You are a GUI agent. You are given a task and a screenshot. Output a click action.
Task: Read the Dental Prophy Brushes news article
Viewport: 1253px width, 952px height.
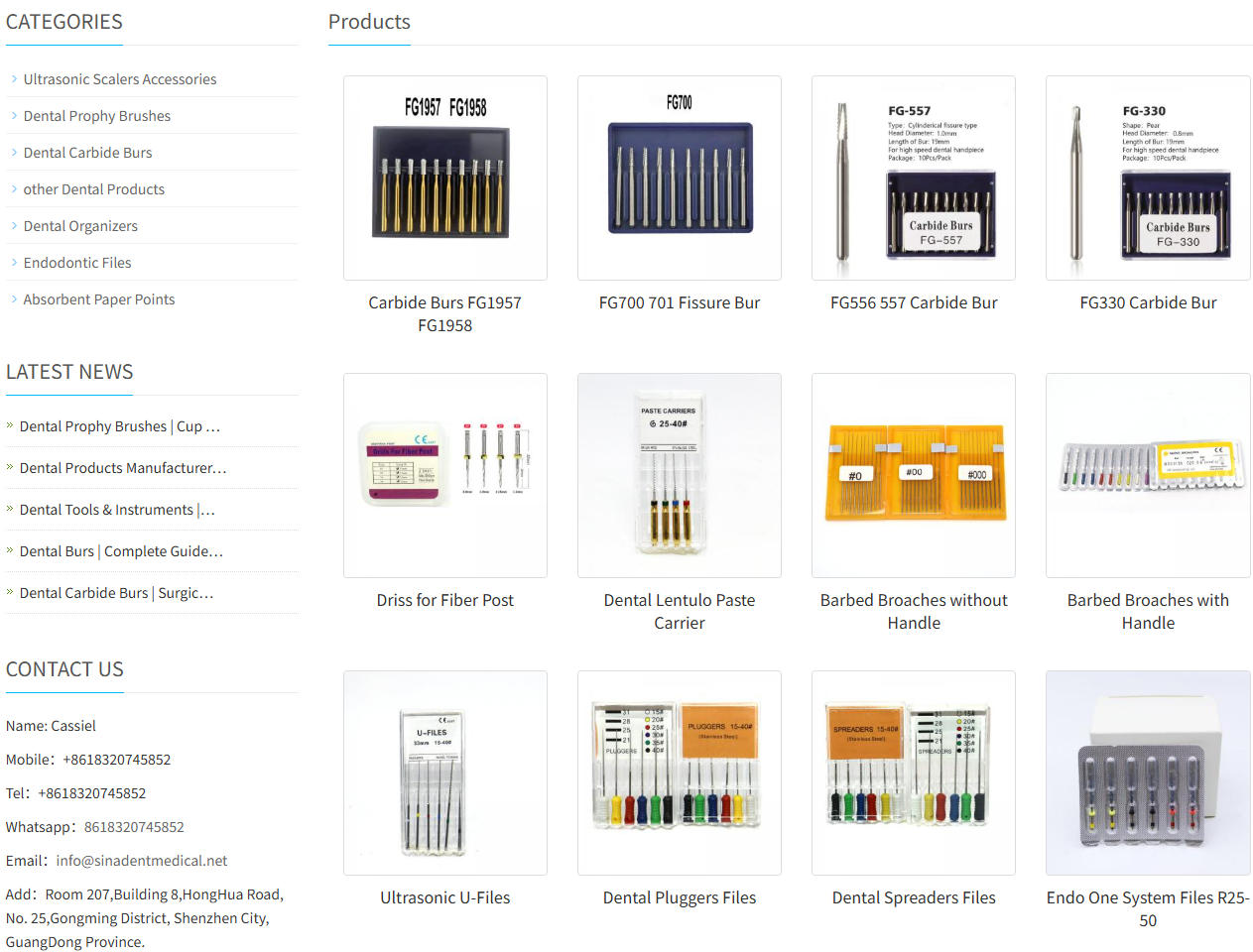tap(119, 426)
